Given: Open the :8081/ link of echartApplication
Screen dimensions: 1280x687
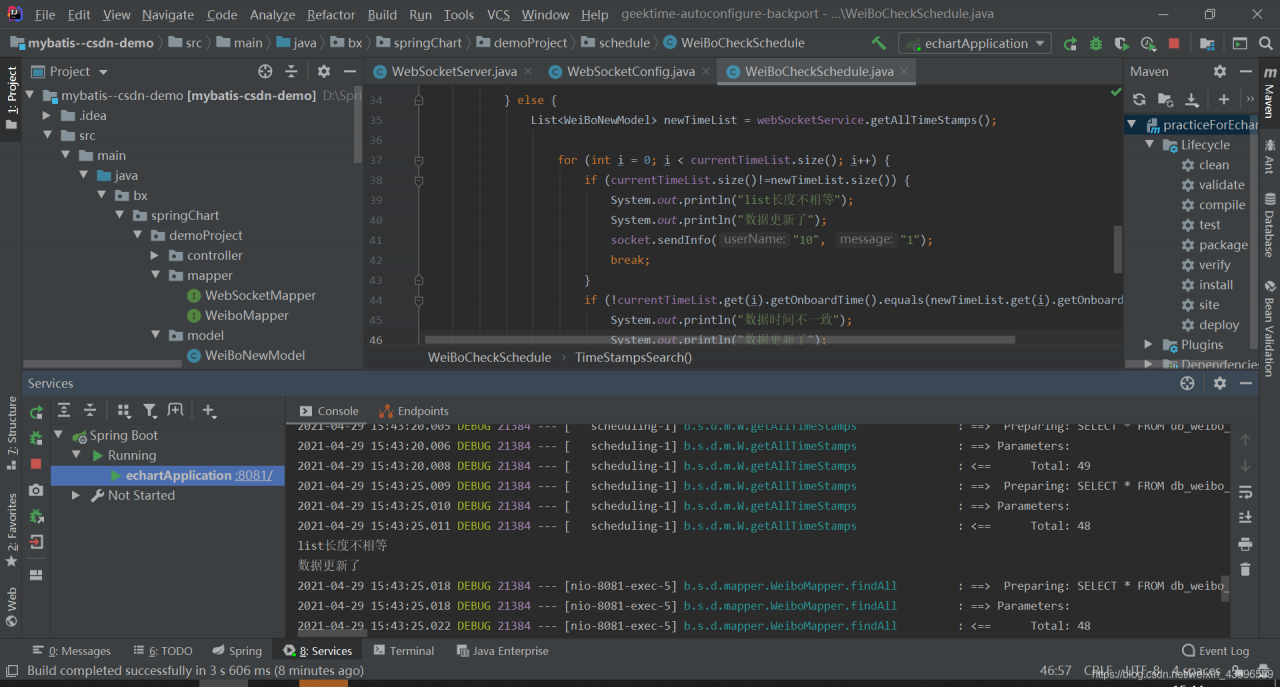Looking at the screenshot, I should (254, 475).
